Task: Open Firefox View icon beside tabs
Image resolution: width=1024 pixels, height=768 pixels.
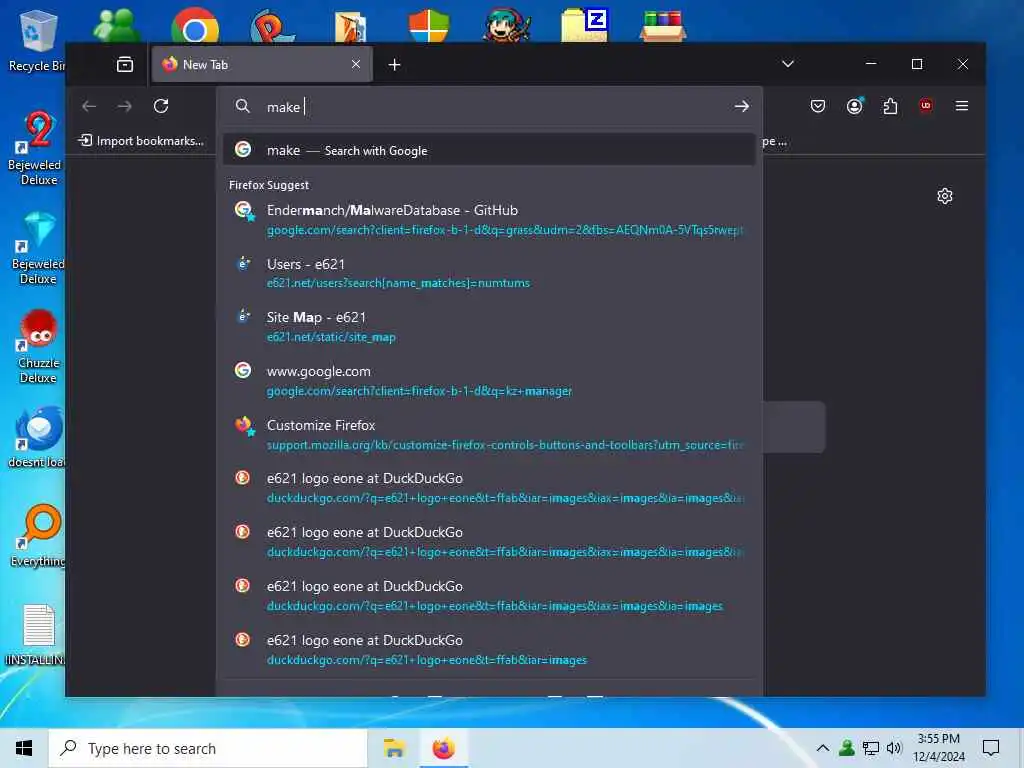Action: pos(125,64)
